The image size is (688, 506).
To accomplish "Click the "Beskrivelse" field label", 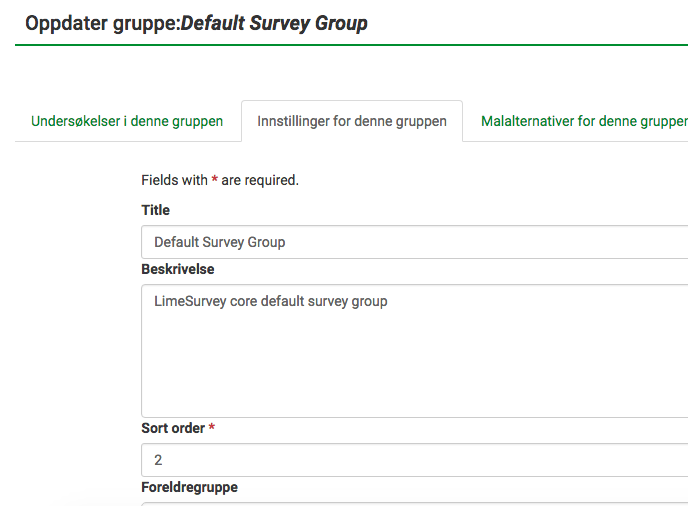I will tap(178, 269).
